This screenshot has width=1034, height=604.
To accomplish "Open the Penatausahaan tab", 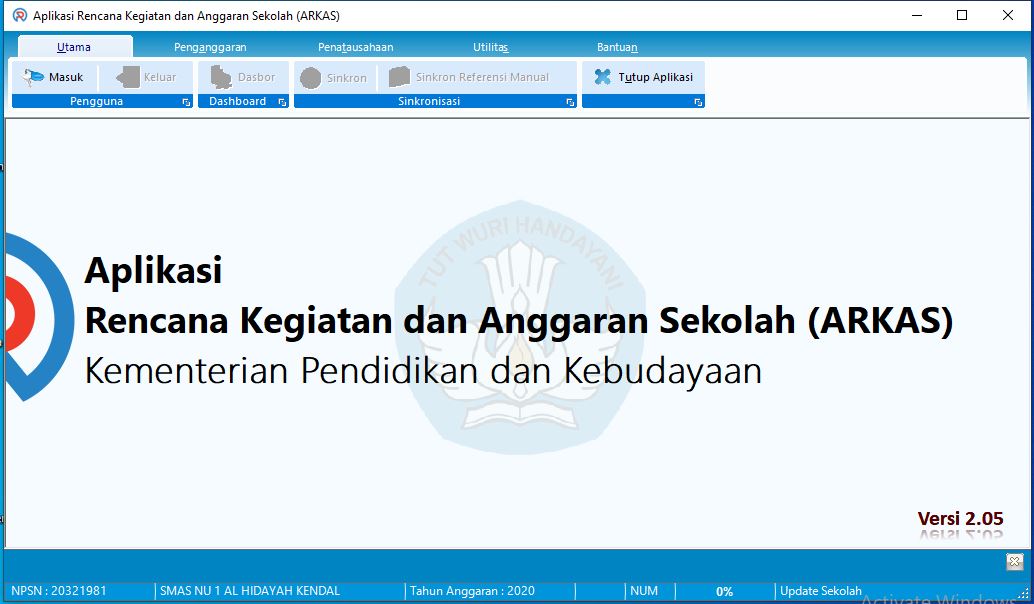I will [x=355, y=47].
